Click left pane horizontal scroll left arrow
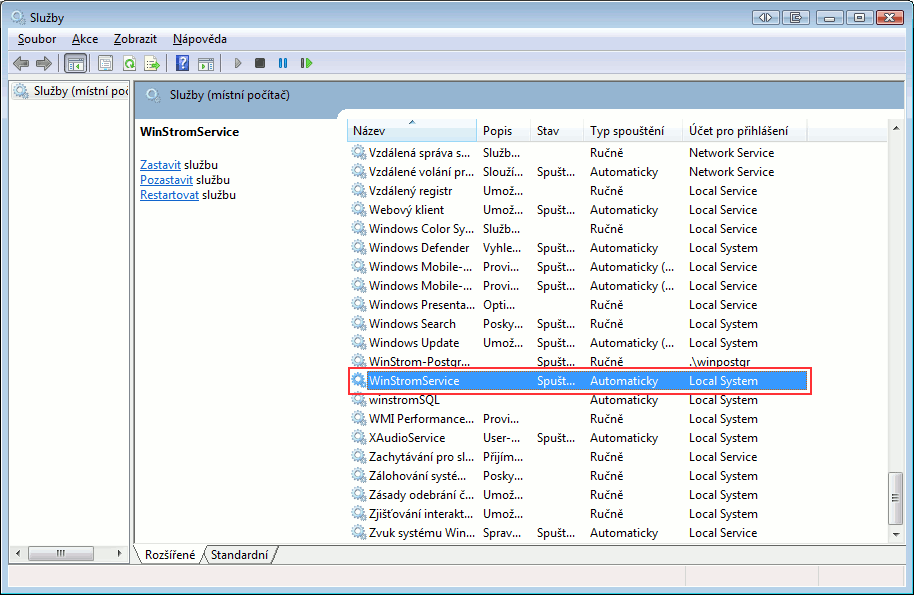This screenshot has width=914, height=595. coord(18,553)
